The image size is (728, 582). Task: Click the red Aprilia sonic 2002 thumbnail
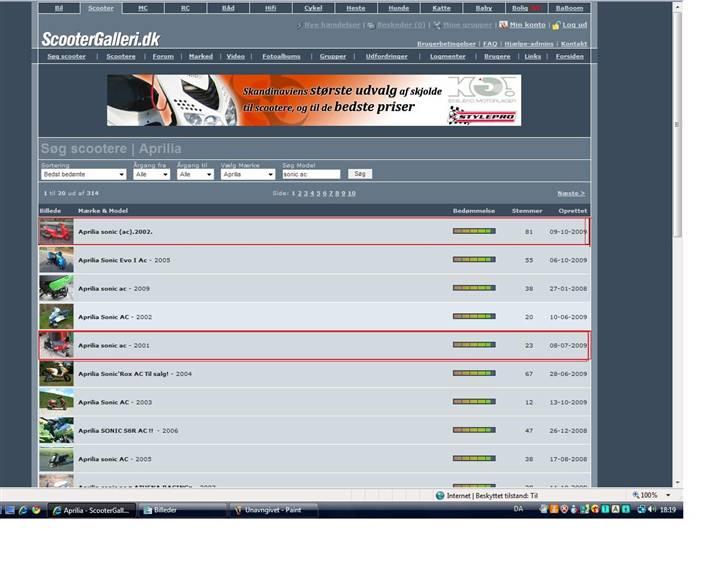click(56, 232)
